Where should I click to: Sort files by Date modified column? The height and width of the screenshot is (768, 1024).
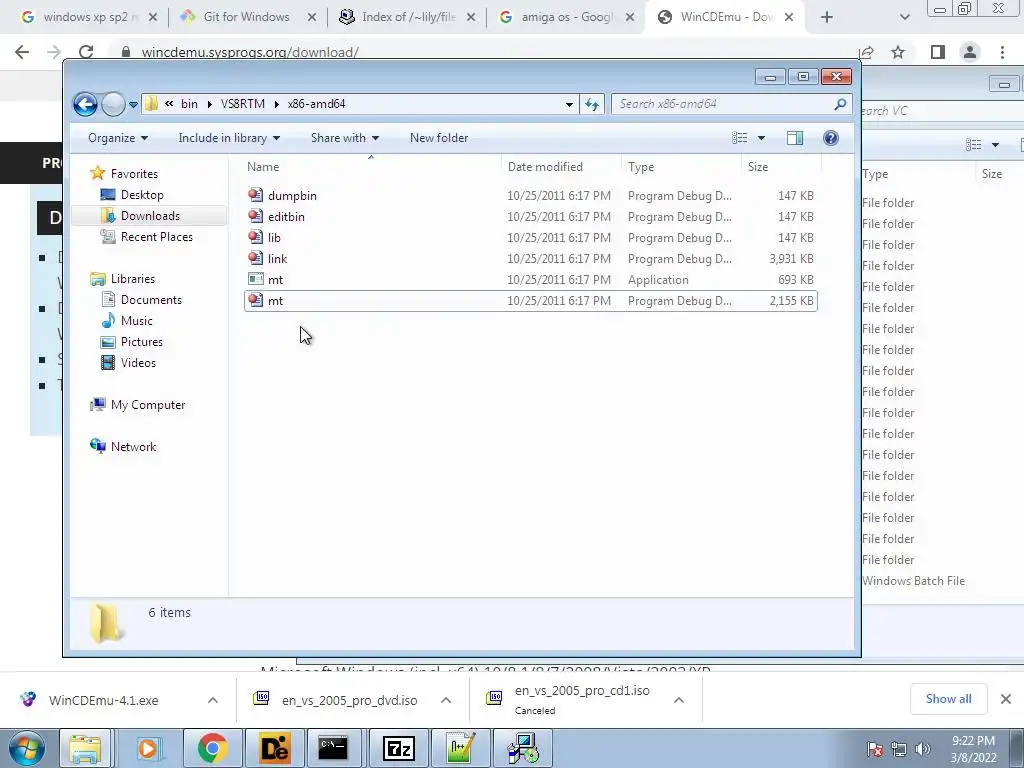[x=562, y=167]
